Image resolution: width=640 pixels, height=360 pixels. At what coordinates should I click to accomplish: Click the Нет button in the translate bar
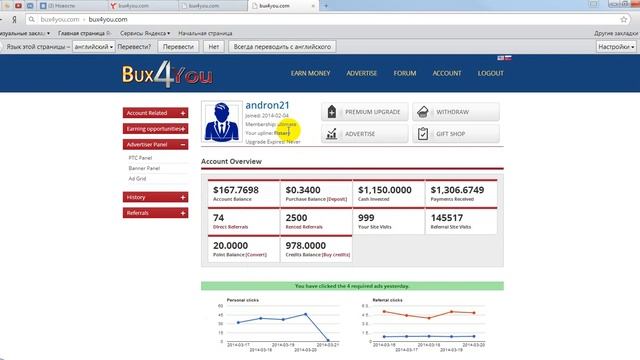point(214,47)
